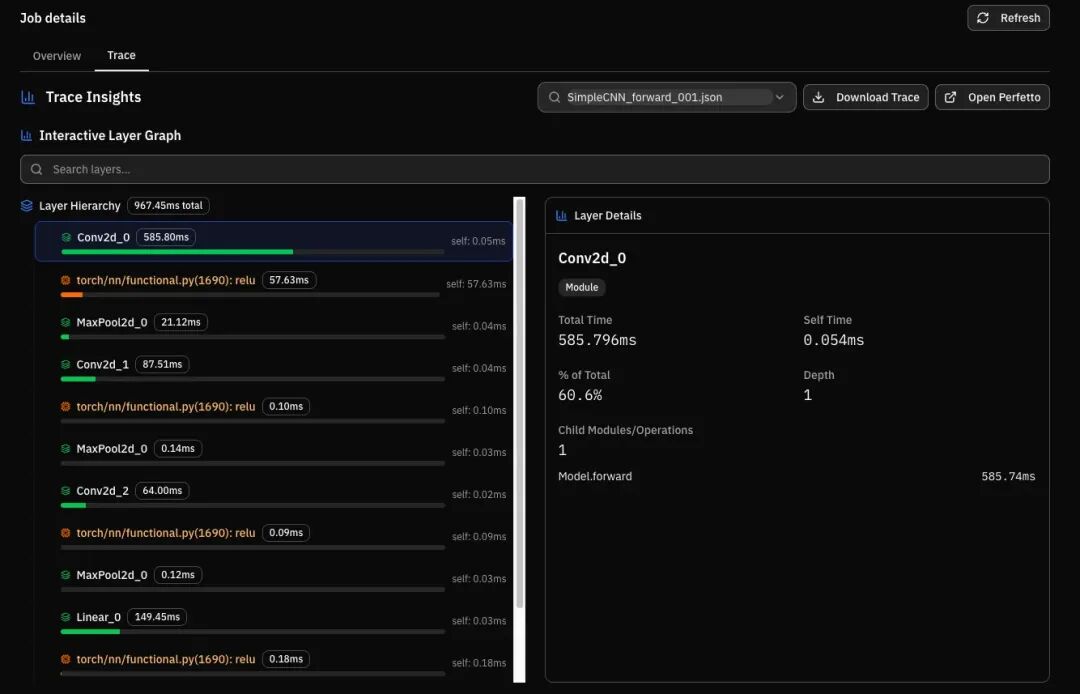
Task: Click the Layer Details chart icon
Action: tap(561, 215)
